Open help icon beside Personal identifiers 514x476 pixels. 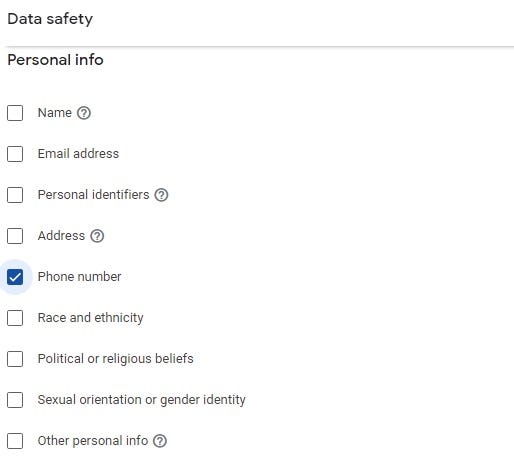[x=161, y=195]
